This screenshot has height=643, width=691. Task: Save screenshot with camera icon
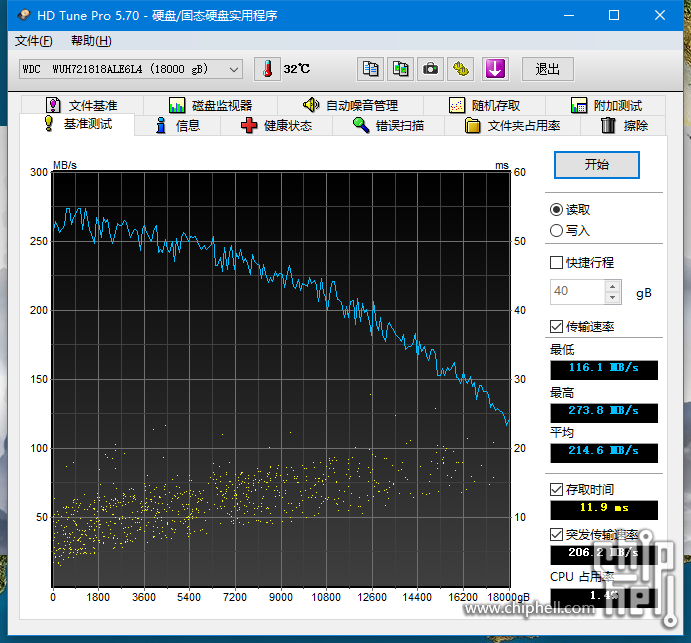[430, 69]
